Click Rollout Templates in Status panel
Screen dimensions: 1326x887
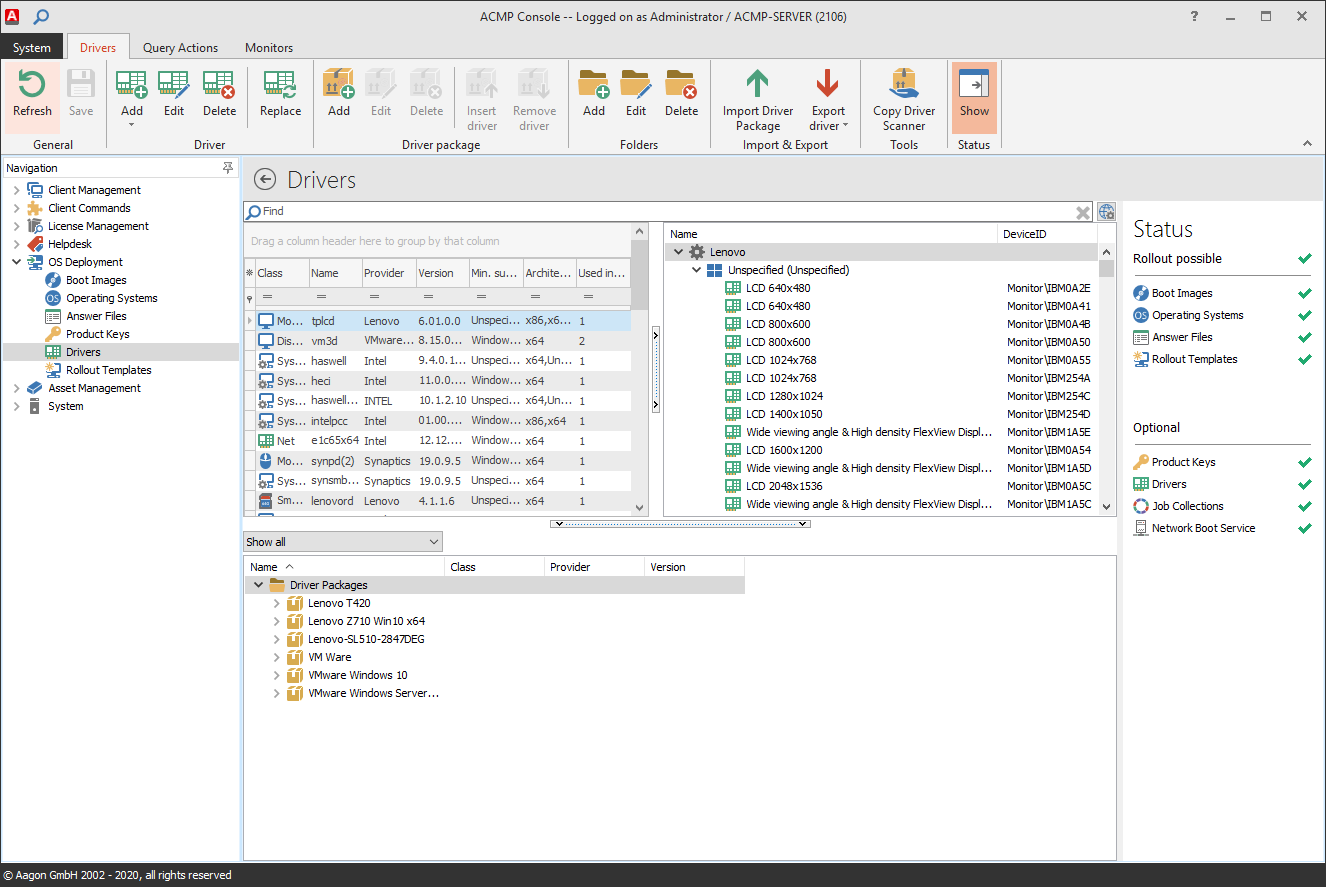[1194, 359]
